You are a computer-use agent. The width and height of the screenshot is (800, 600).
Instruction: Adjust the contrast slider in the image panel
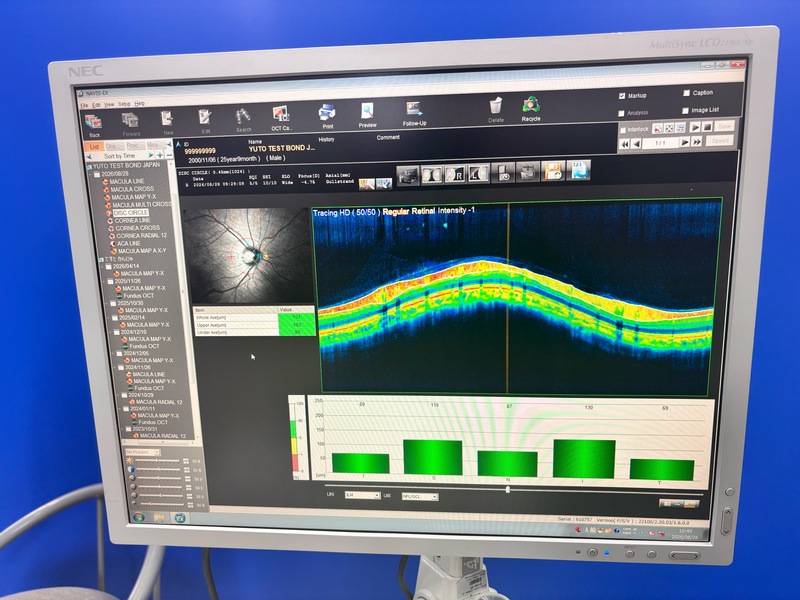159,470
